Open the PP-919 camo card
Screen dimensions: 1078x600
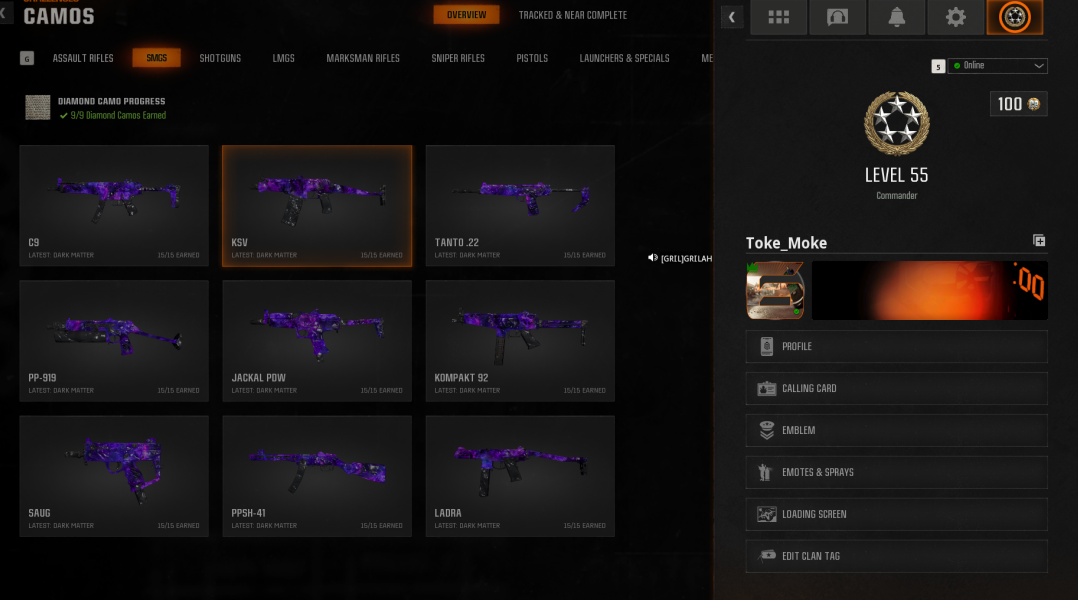(114, 341)
